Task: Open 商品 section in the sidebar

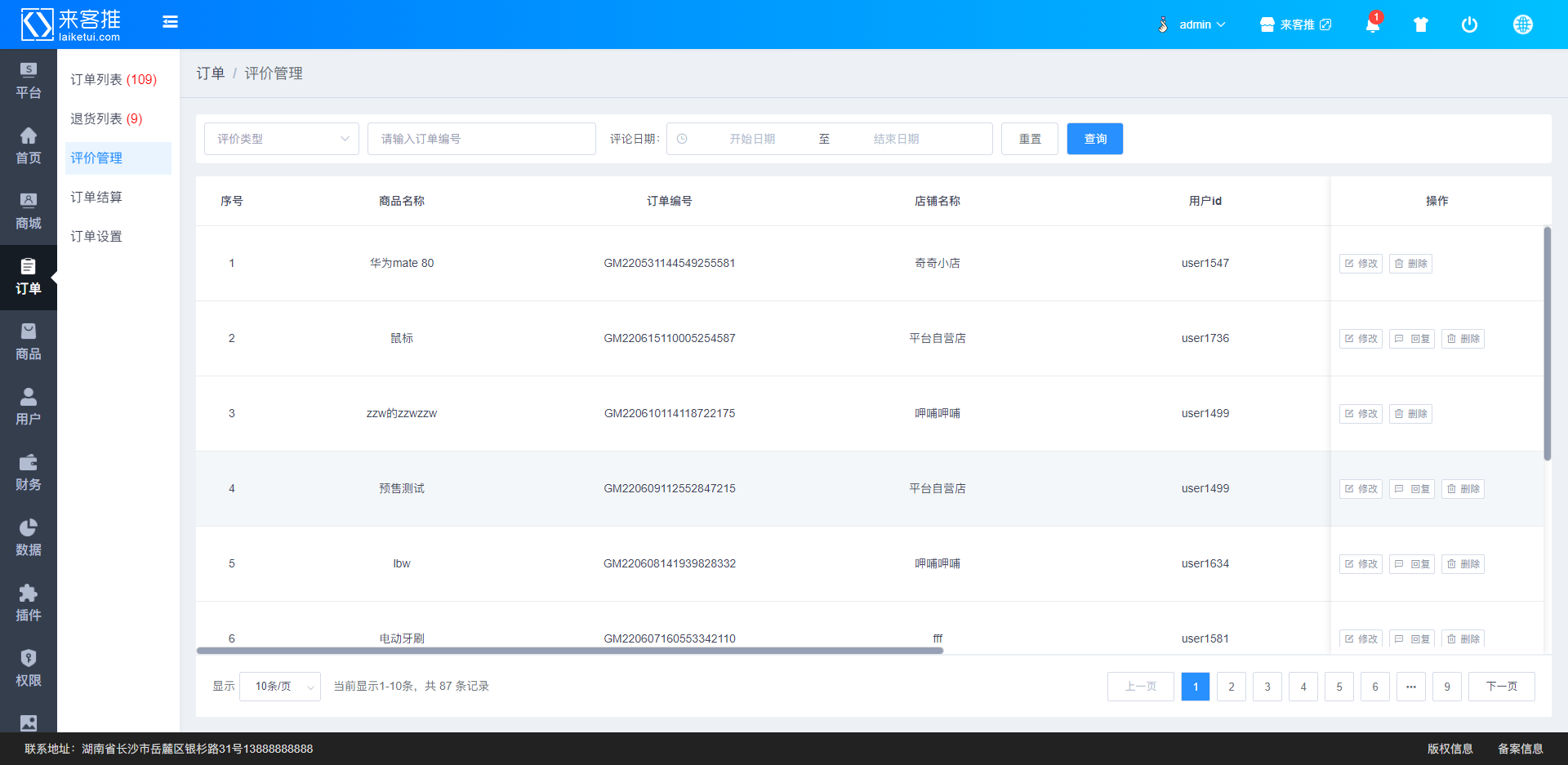Action: click(x=29, y=343)
